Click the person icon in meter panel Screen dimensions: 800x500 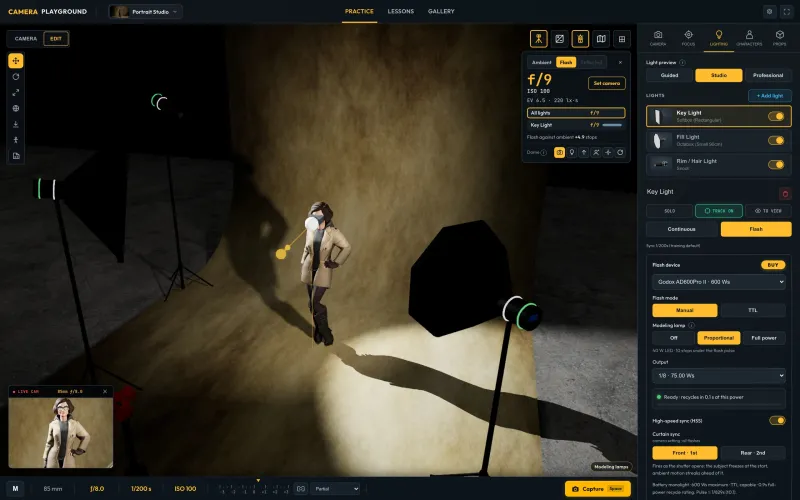[596, 152]
